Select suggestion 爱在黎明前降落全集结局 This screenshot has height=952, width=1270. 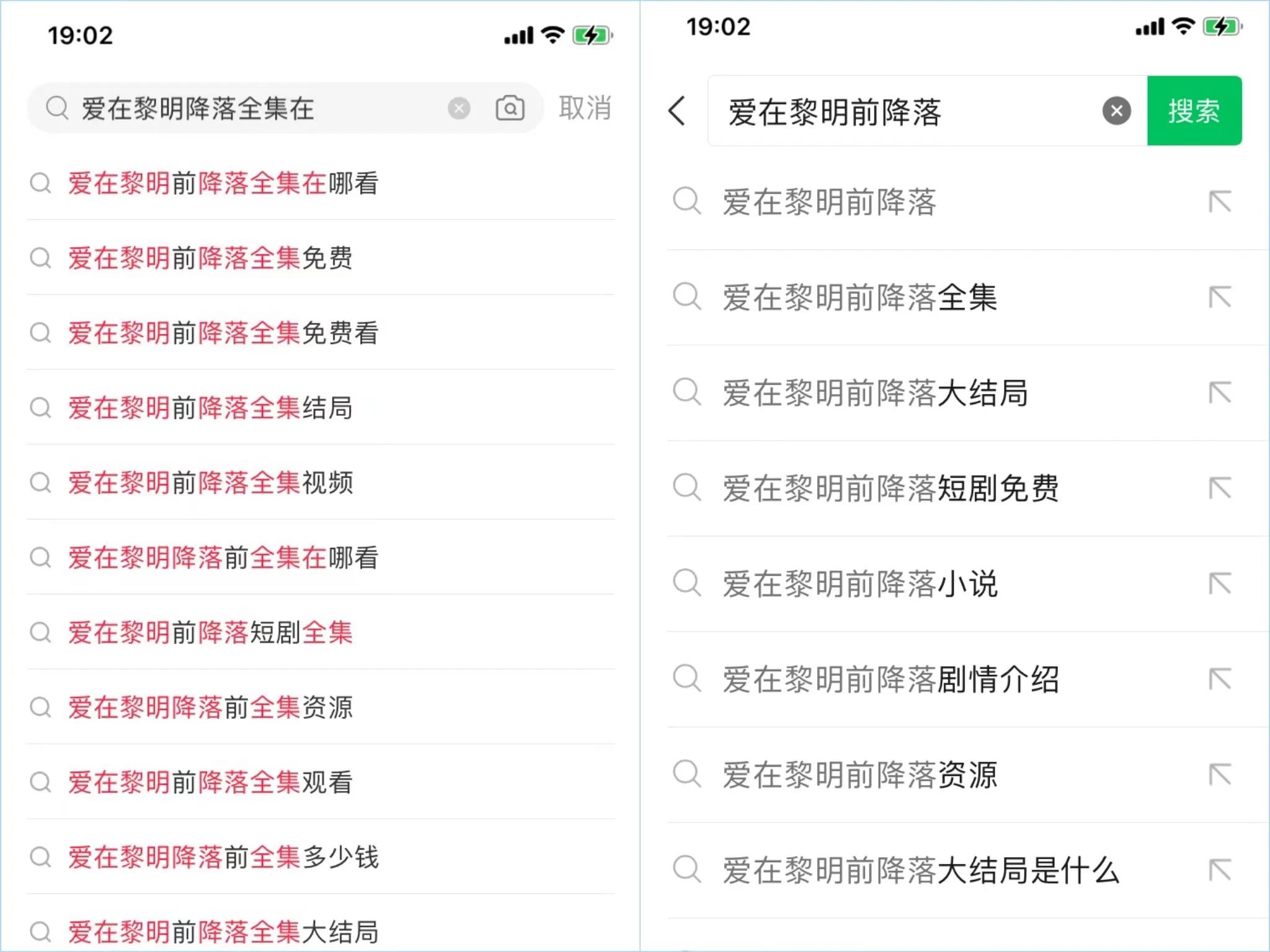[x=211, y=408]
